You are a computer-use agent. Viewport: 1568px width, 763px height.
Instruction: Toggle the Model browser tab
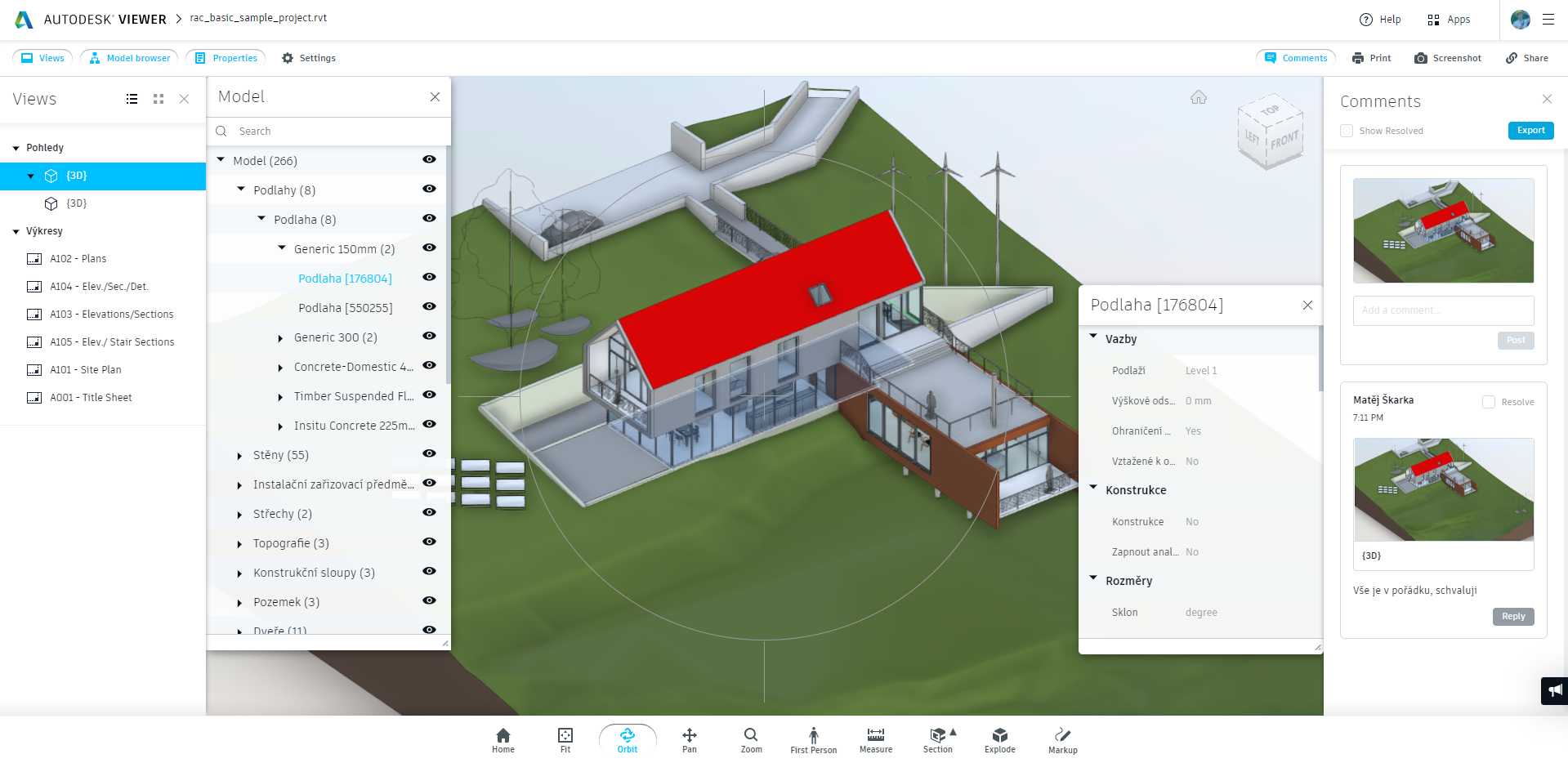click(x=129, y=58)
